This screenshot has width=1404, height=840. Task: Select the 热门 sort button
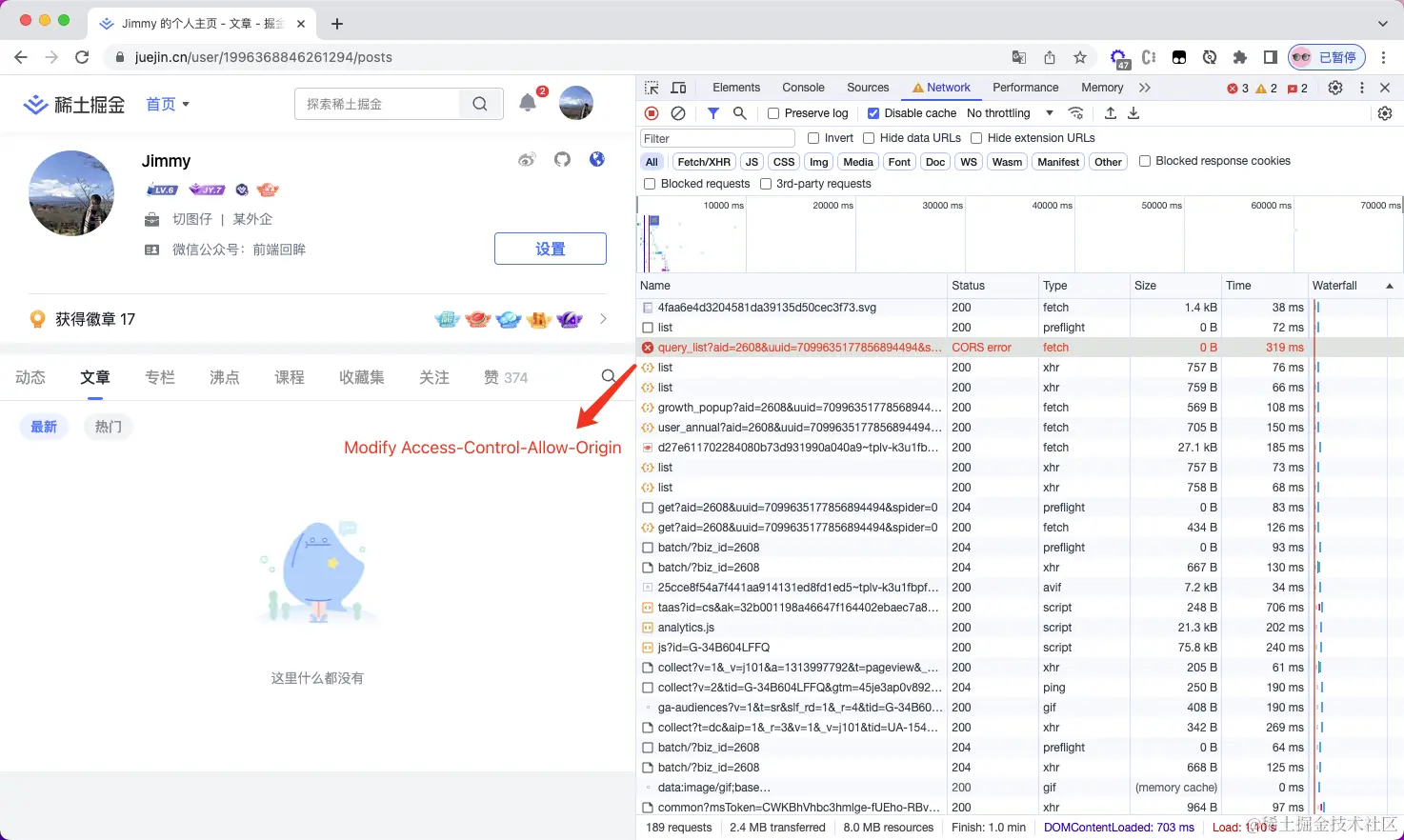109,427
